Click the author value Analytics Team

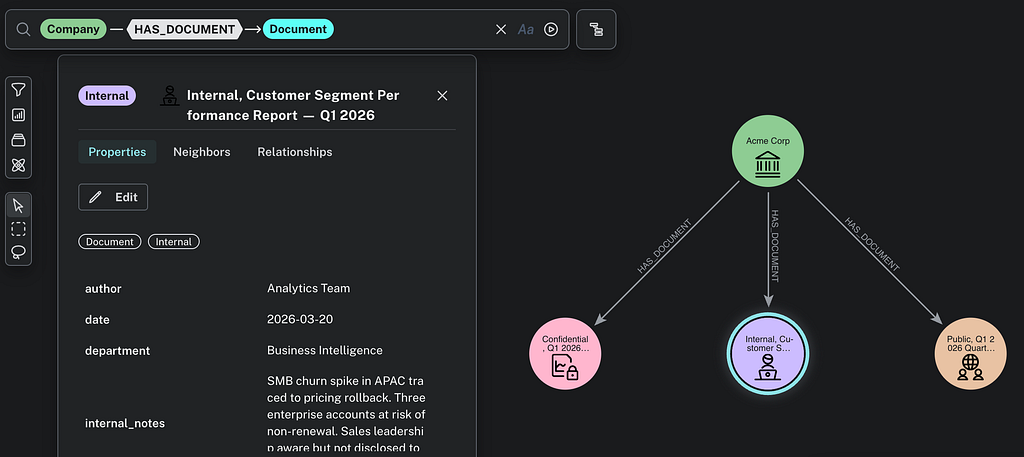point(308,288)
